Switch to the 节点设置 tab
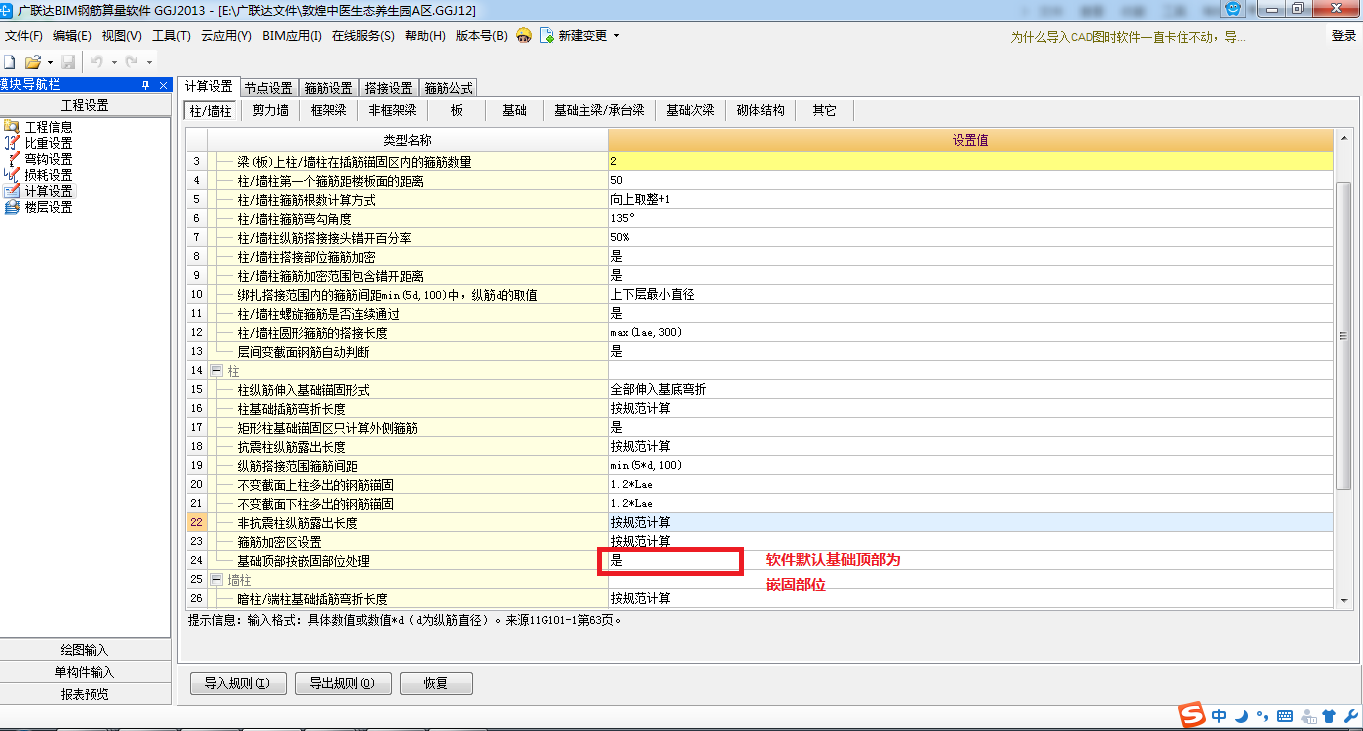 point(268,88)
